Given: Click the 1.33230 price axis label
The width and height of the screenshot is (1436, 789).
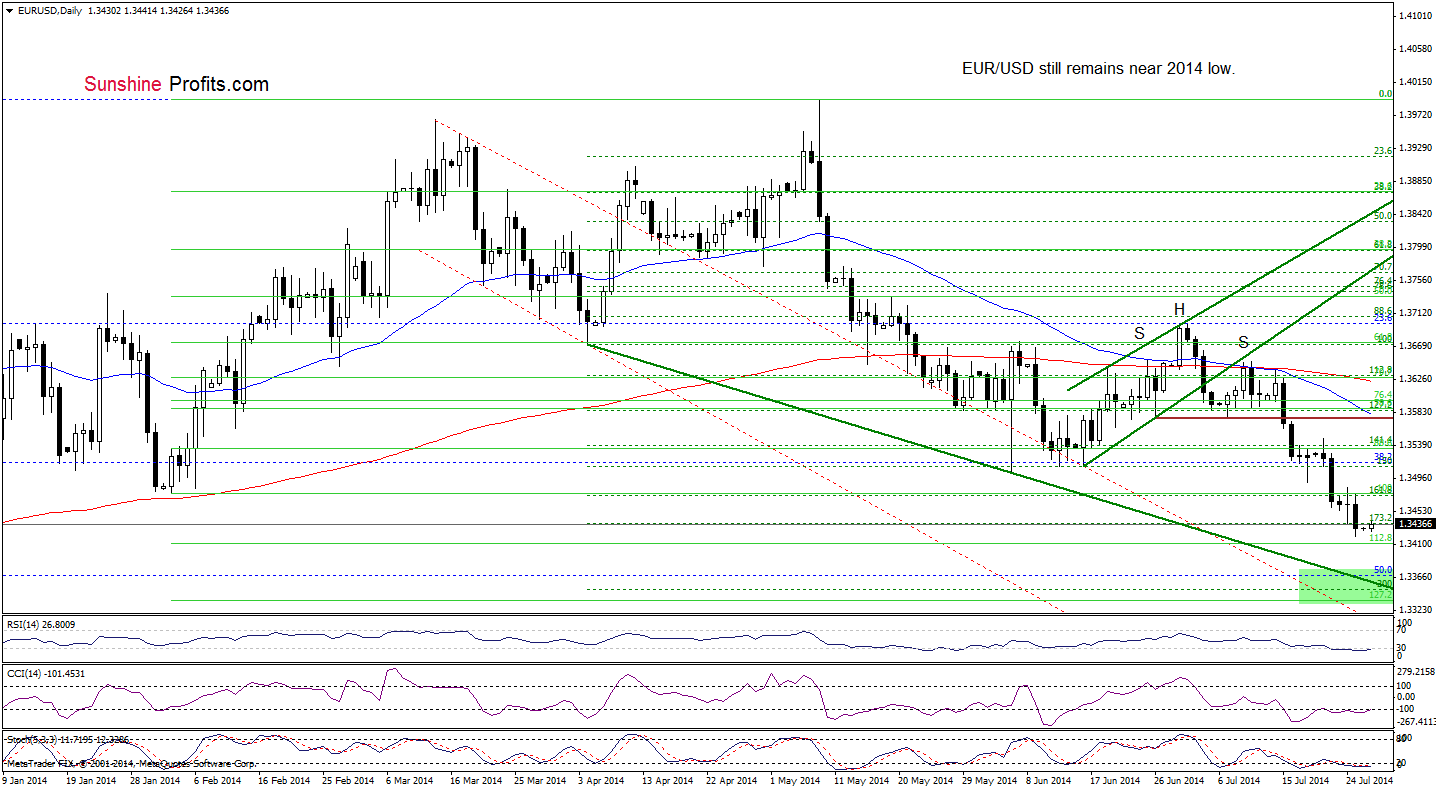Looking at the screenshot, I should tap(1416, 610).
